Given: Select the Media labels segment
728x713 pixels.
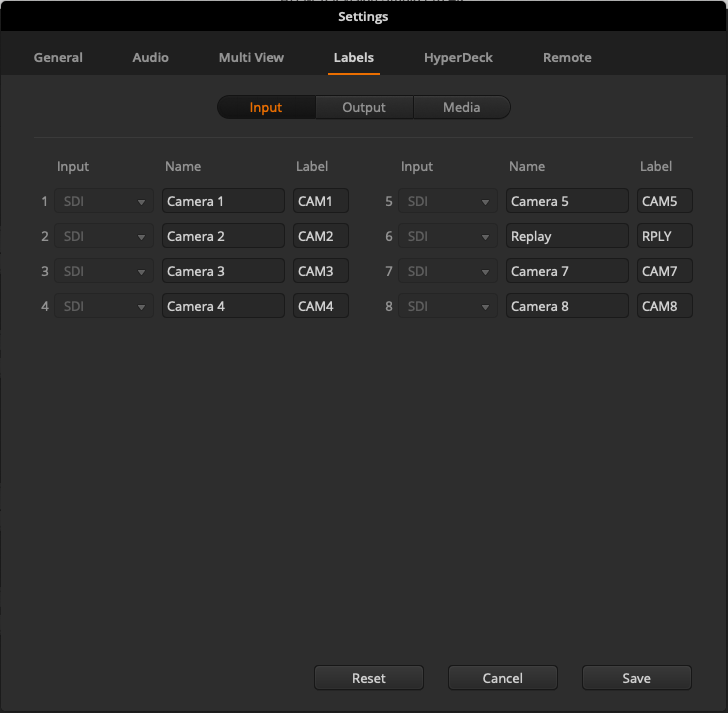Looking at the screenshot, I should click(461, 108).
